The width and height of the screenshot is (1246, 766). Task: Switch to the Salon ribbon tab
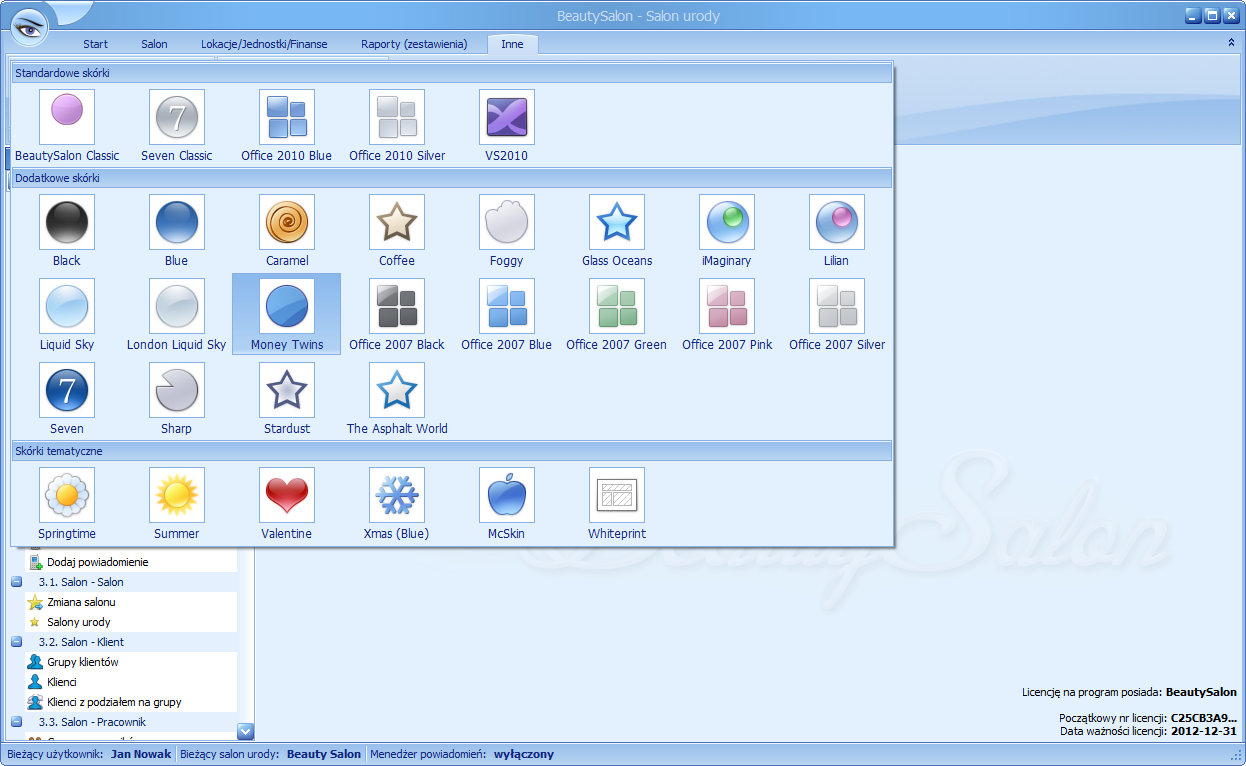[x=154, y=44]
